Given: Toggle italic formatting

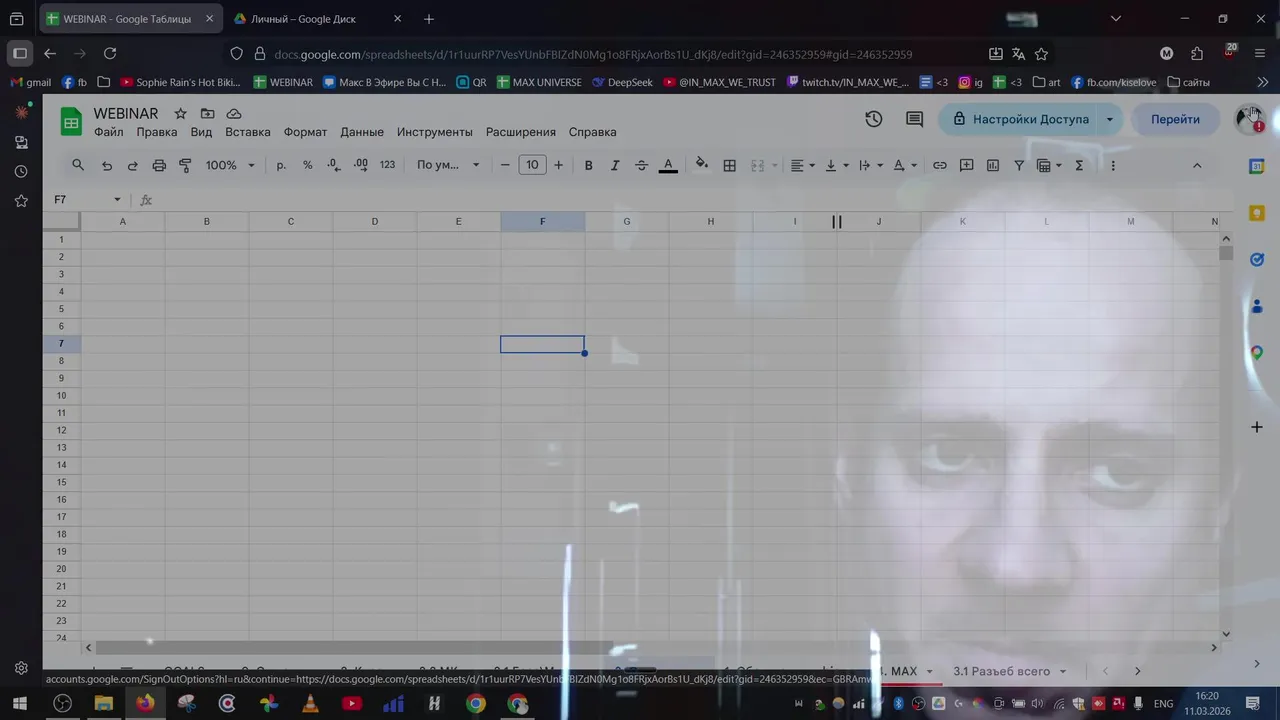Looking at the screenshot, I should pyautogui.click(x=615, y=165).
